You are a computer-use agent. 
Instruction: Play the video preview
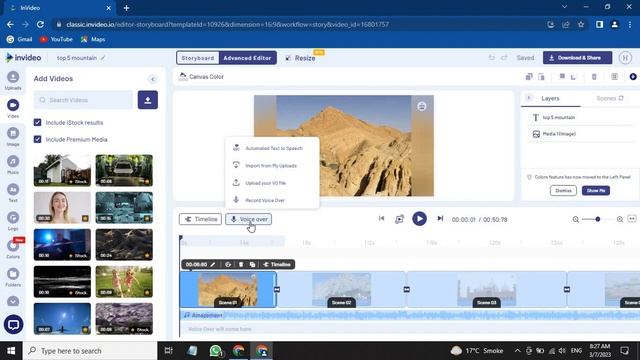(x=419, y=219)
